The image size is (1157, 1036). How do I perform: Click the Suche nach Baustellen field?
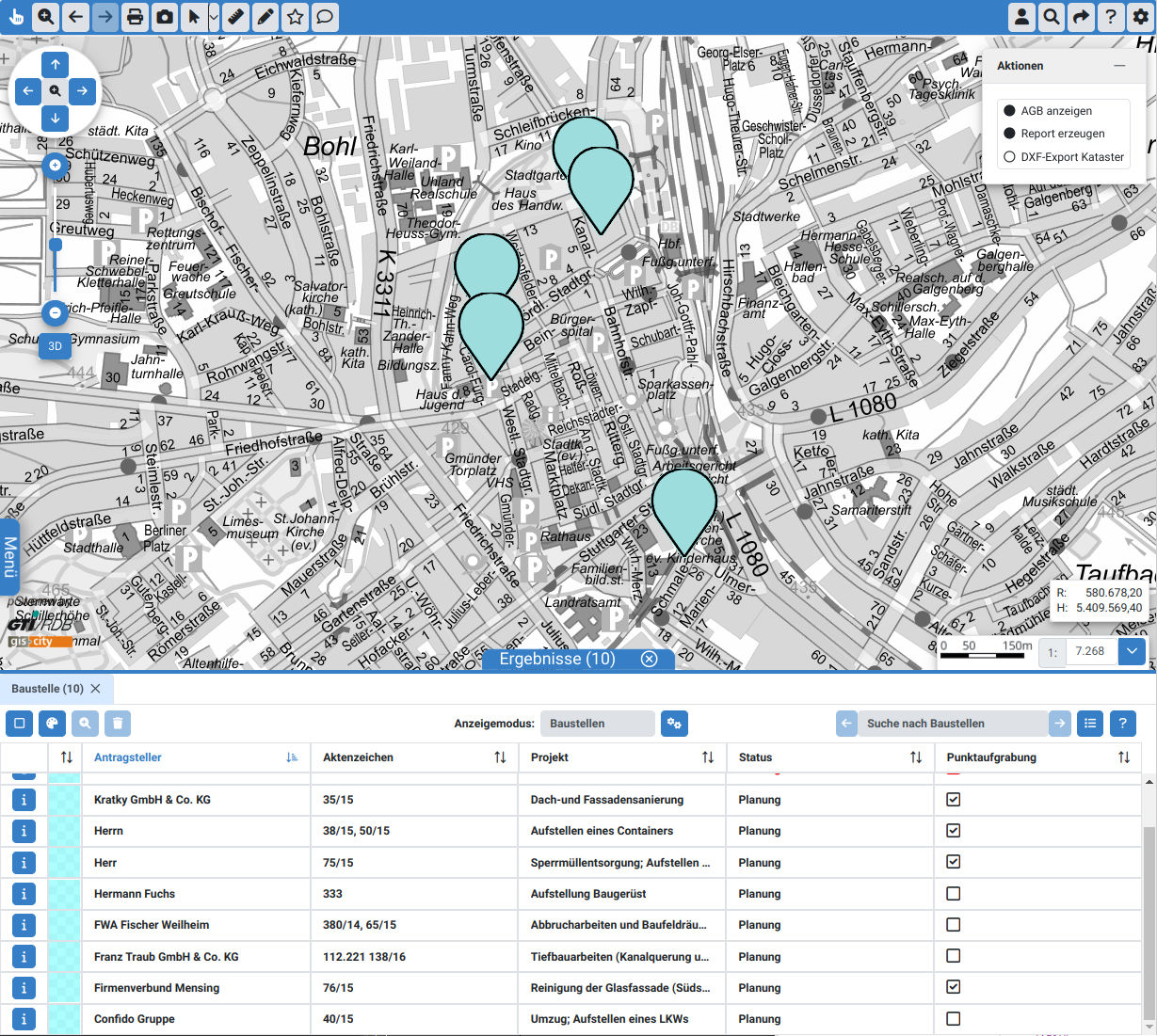coord(953,724)
